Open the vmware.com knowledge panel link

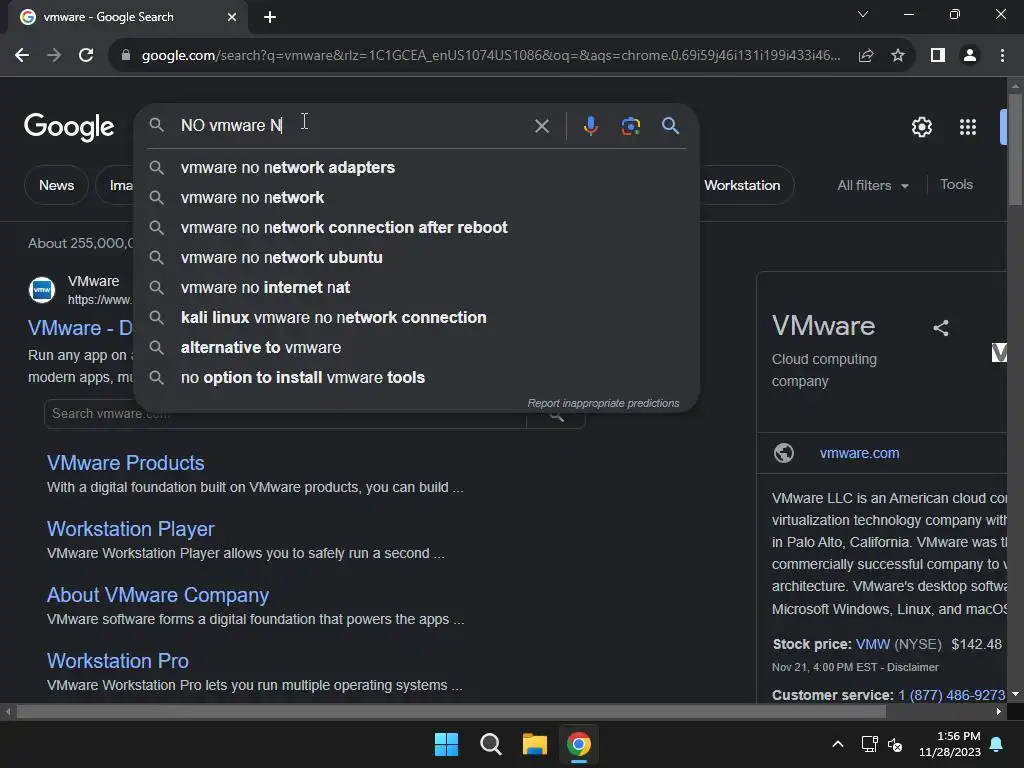point(859,453)
